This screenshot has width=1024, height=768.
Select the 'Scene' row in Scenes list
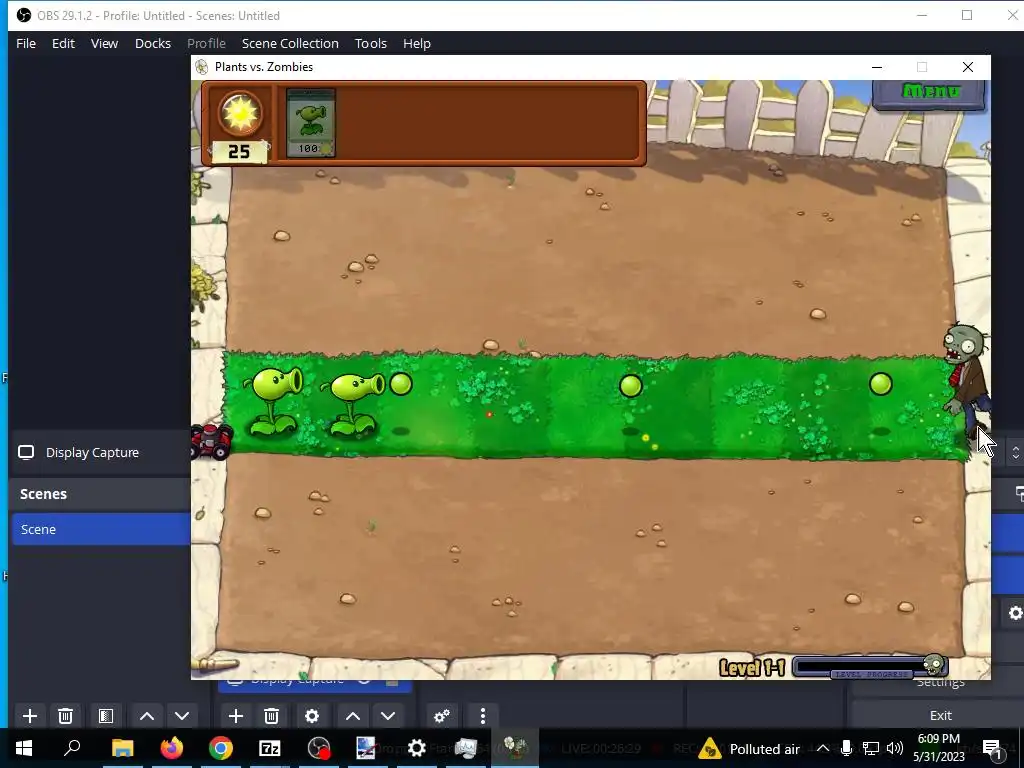(x=101, y=529)
